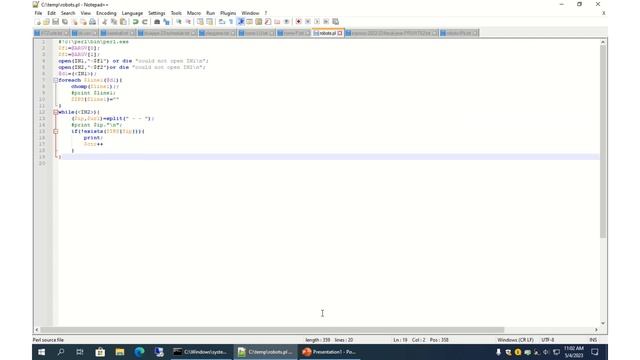Play back the recorded macro icon
The height and width of the screenshot is (360, 640).
318,22
